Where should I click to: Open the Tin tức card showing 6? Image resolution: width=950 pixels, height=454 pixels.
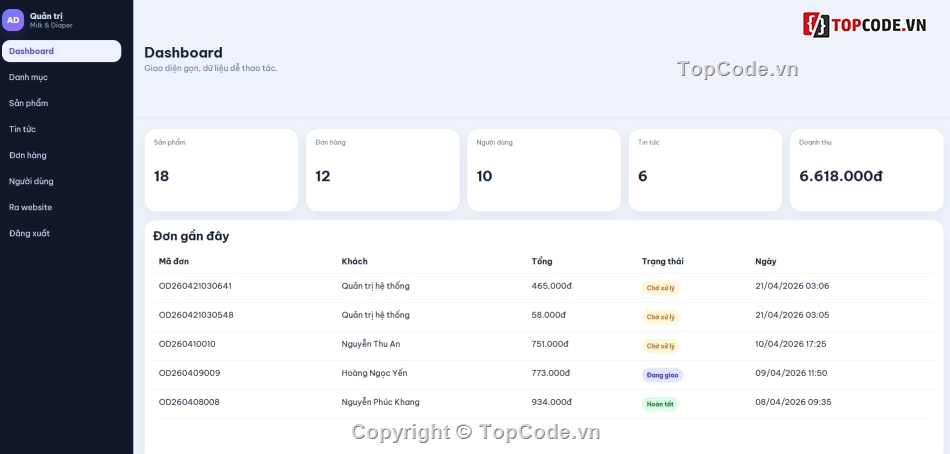pos(705,170)
